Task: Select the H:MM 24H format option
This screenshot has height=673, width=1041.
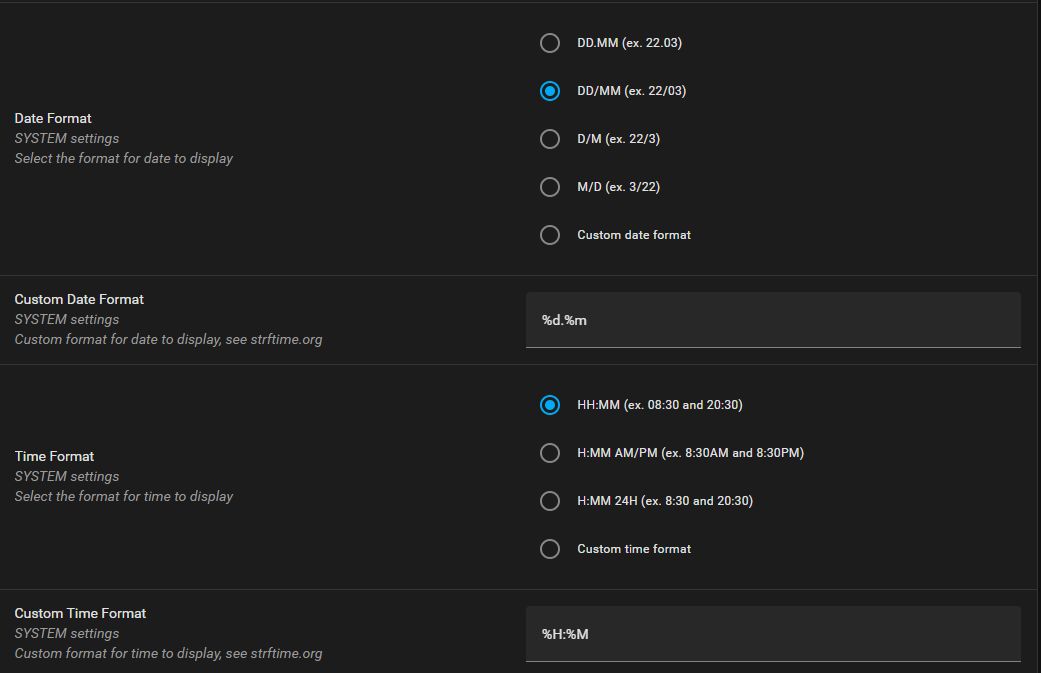Action: click(549, 501)
